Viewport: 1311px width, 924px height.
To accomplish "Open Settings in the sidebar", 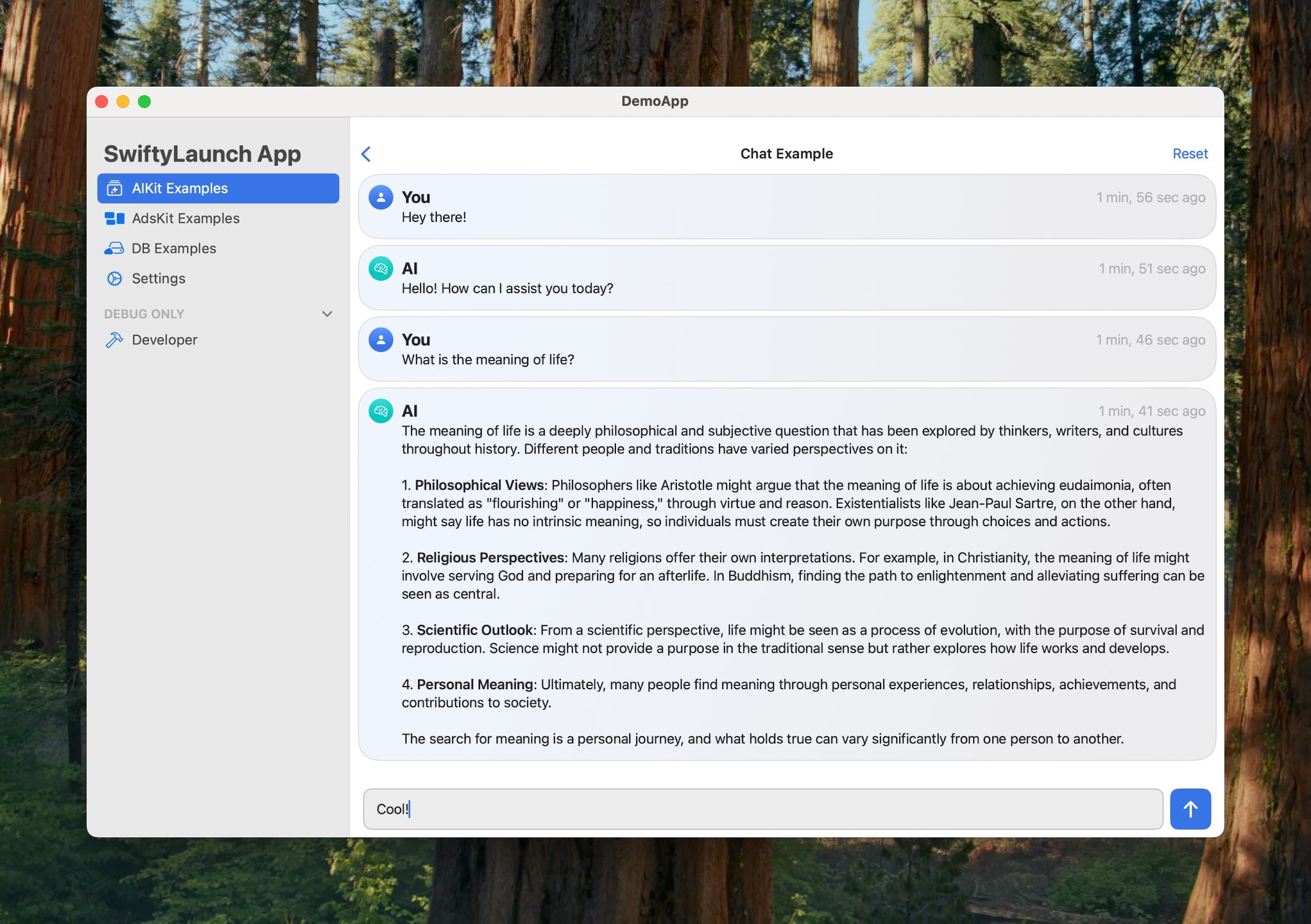I will (x=218, y=279).
